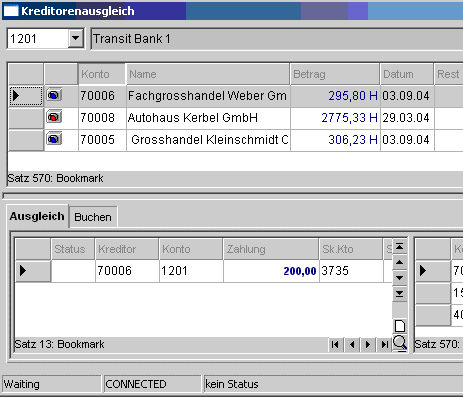This screenshot has width=463, height=397.
Task: Go to previous record in bottom navigator
Action: click(352, 344)
